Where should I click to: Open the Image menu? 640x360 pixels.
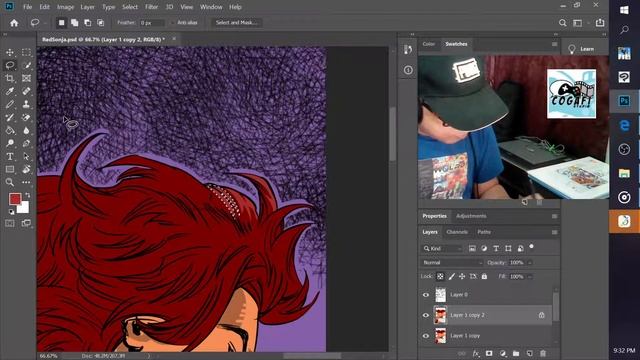point(65,7)
